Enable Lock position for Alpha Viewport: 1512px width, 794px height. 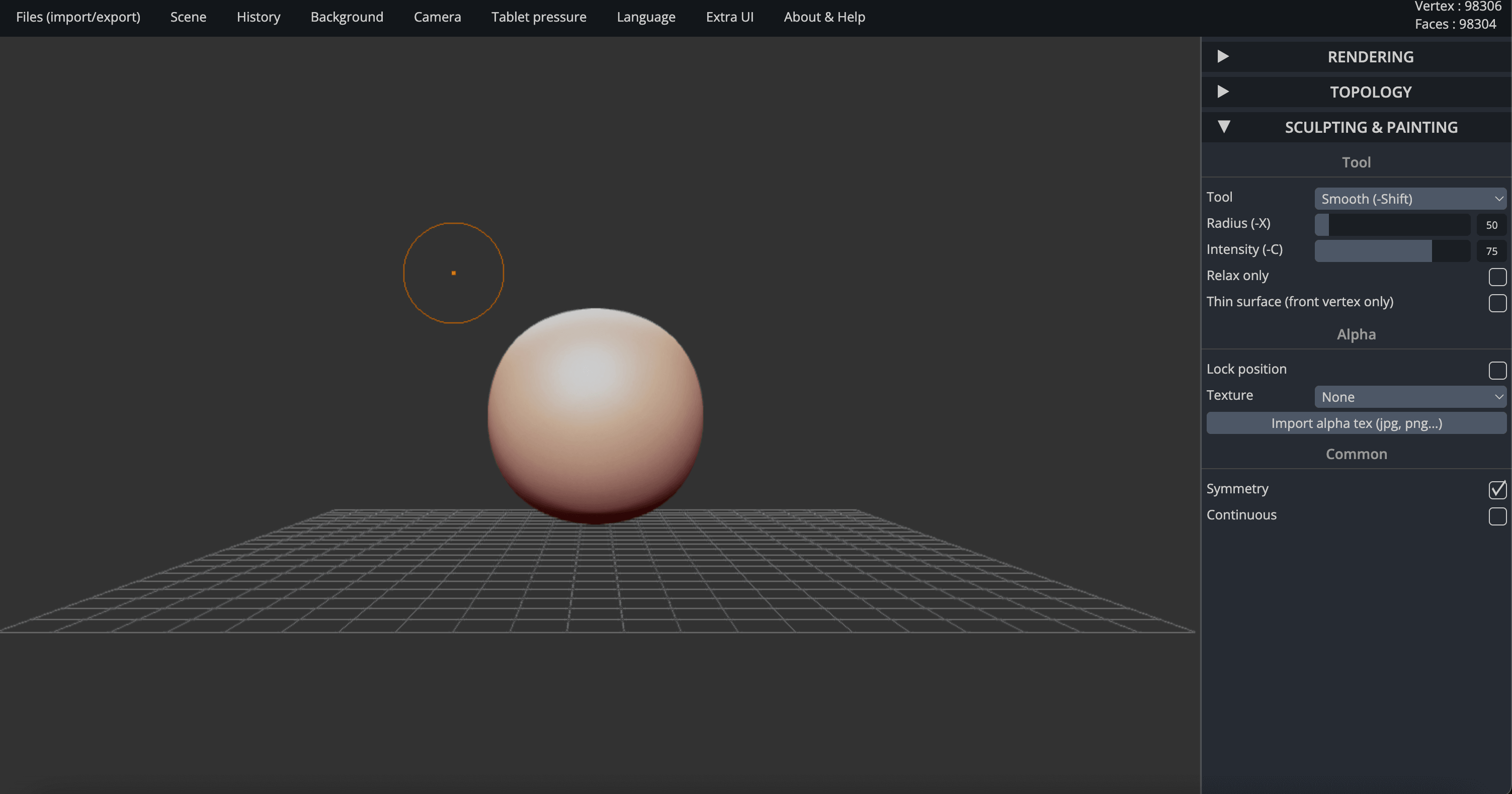(1497, 370)
